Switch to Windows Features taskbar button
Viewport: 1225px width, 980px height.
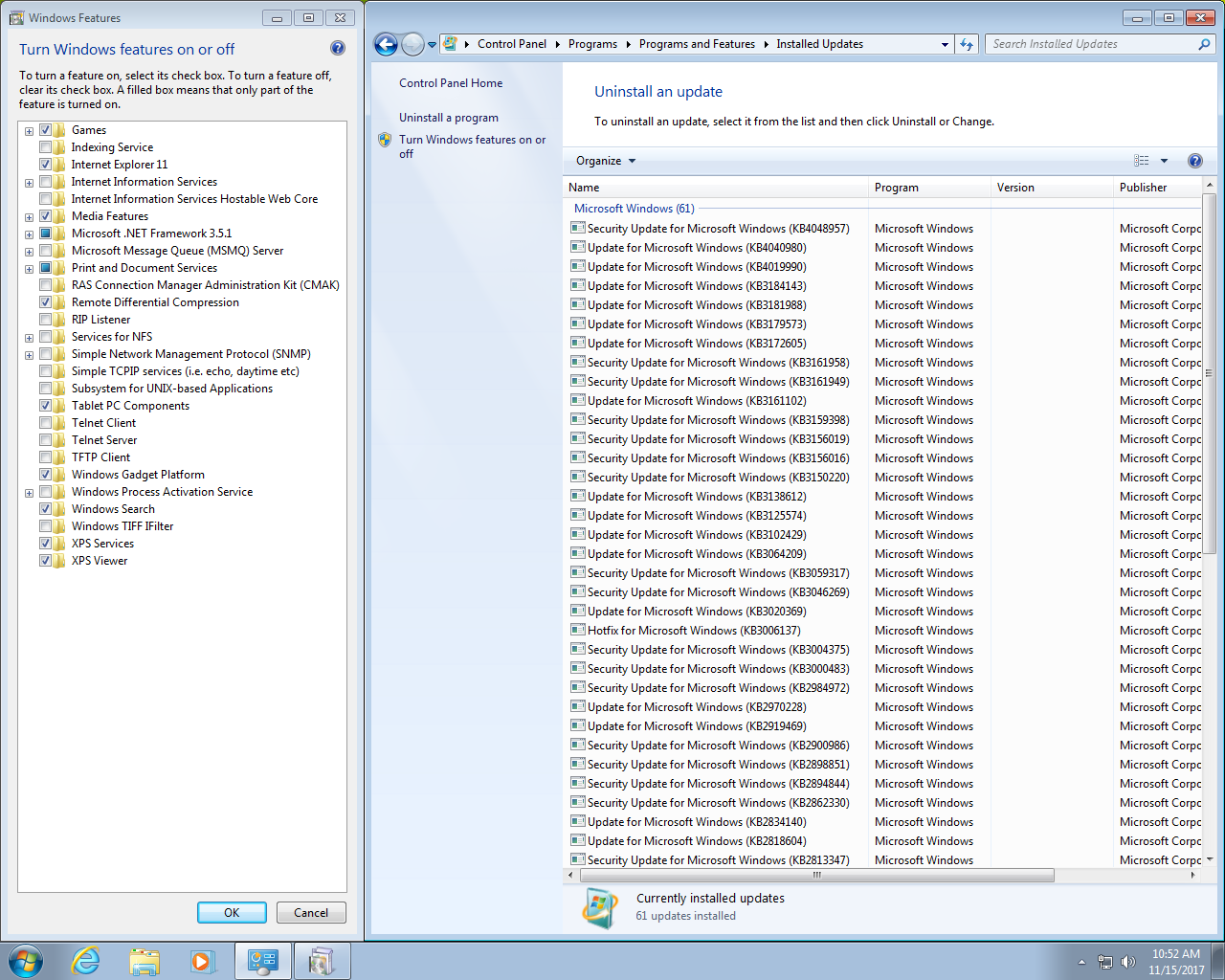(x=322, y=961)
